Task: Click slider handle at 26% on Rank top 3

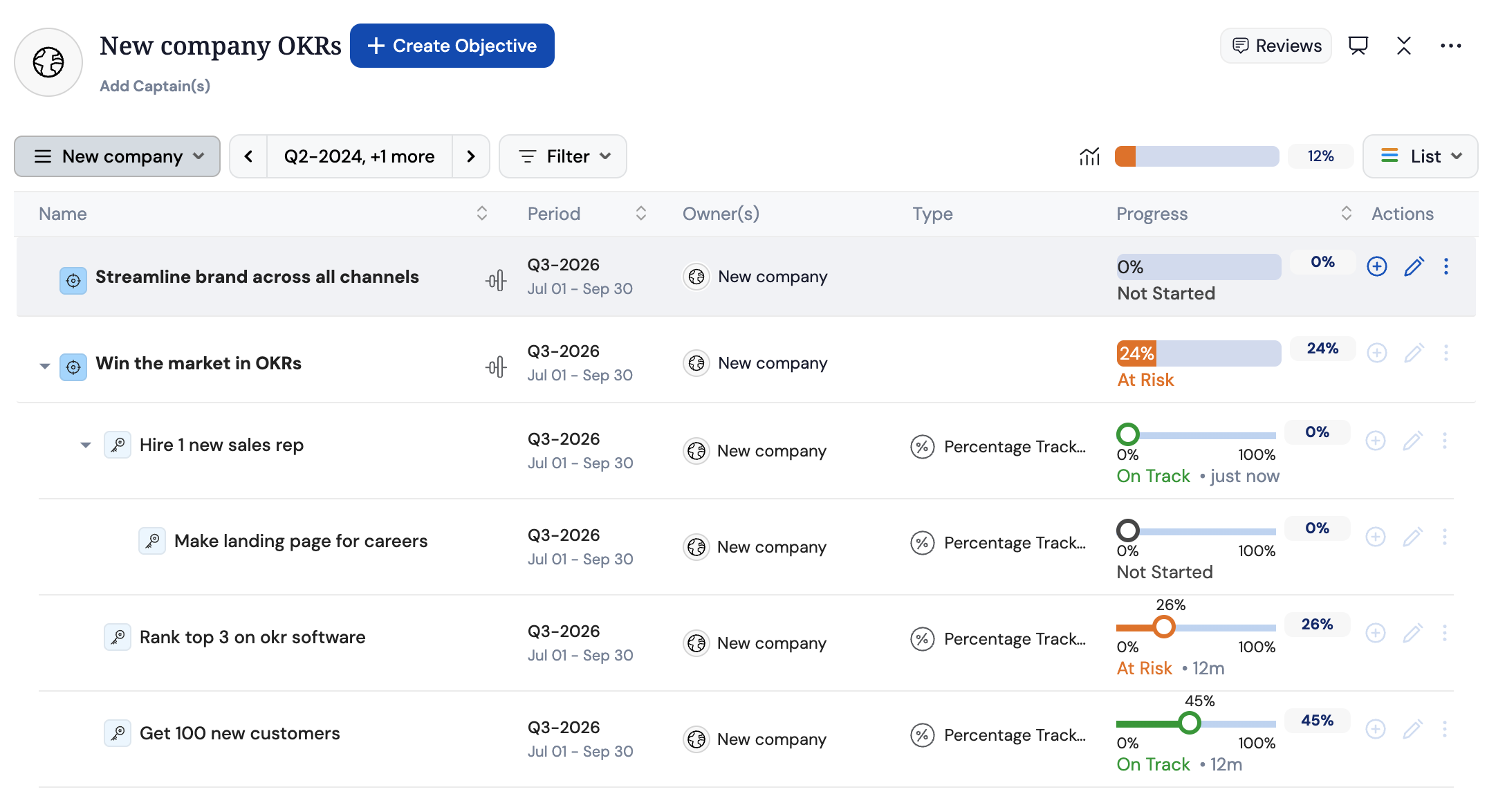Action: (1164, 627)
